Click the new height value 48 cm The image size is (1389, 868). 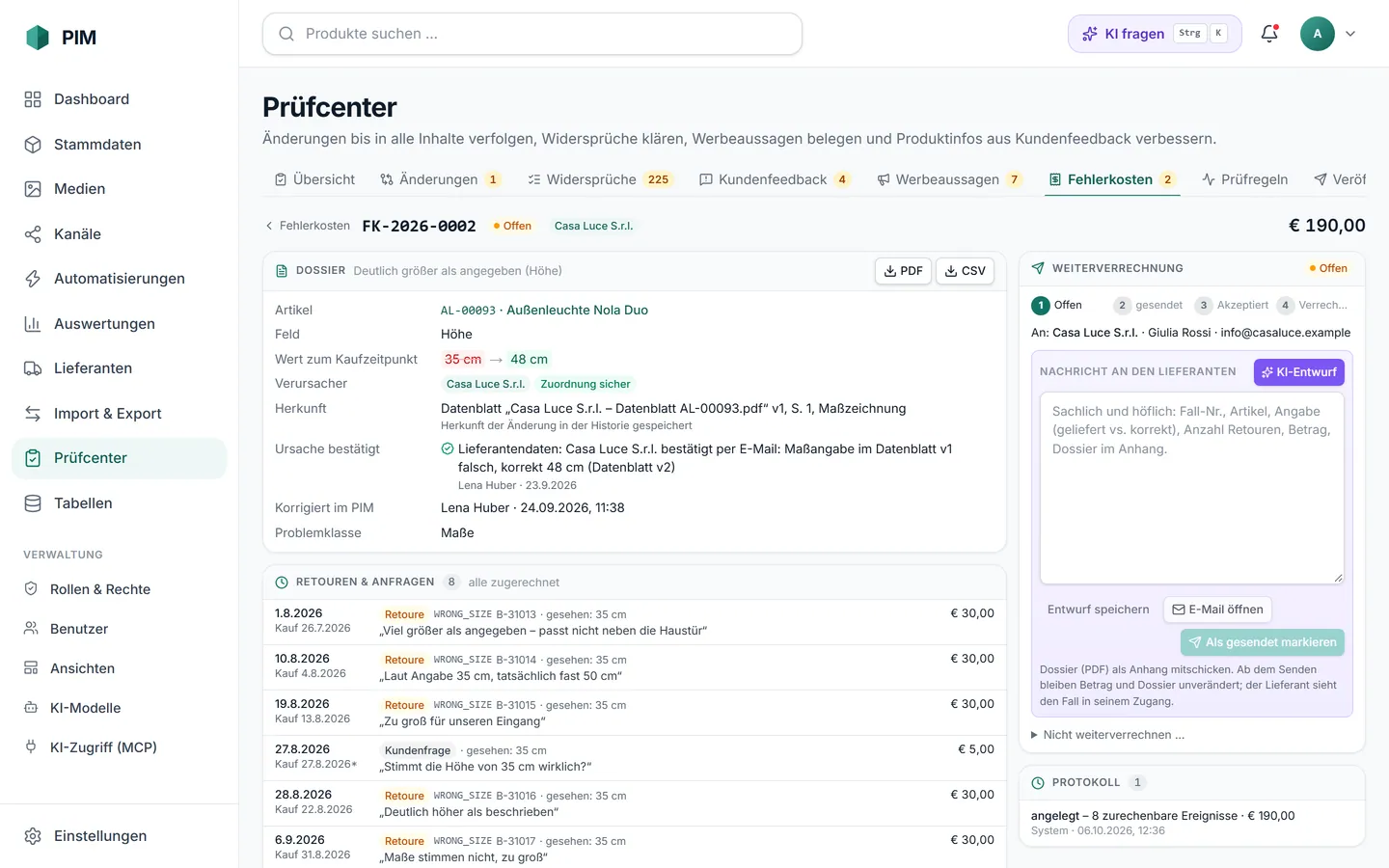pyautogui.click(x=530, y=360)
